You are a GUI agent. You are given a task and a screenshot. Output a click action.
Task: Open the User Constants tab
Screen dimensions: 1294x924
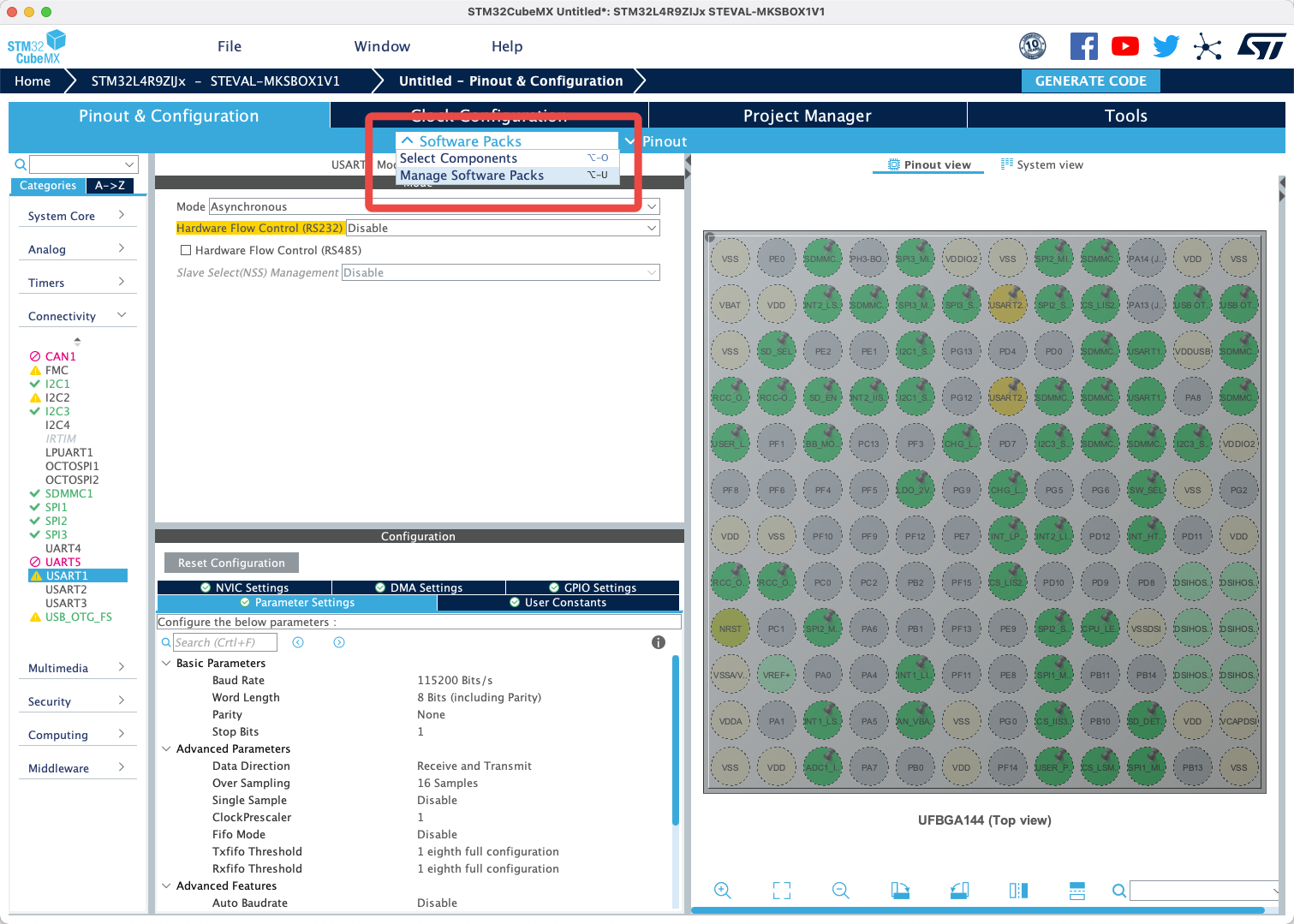pos(558,603)
